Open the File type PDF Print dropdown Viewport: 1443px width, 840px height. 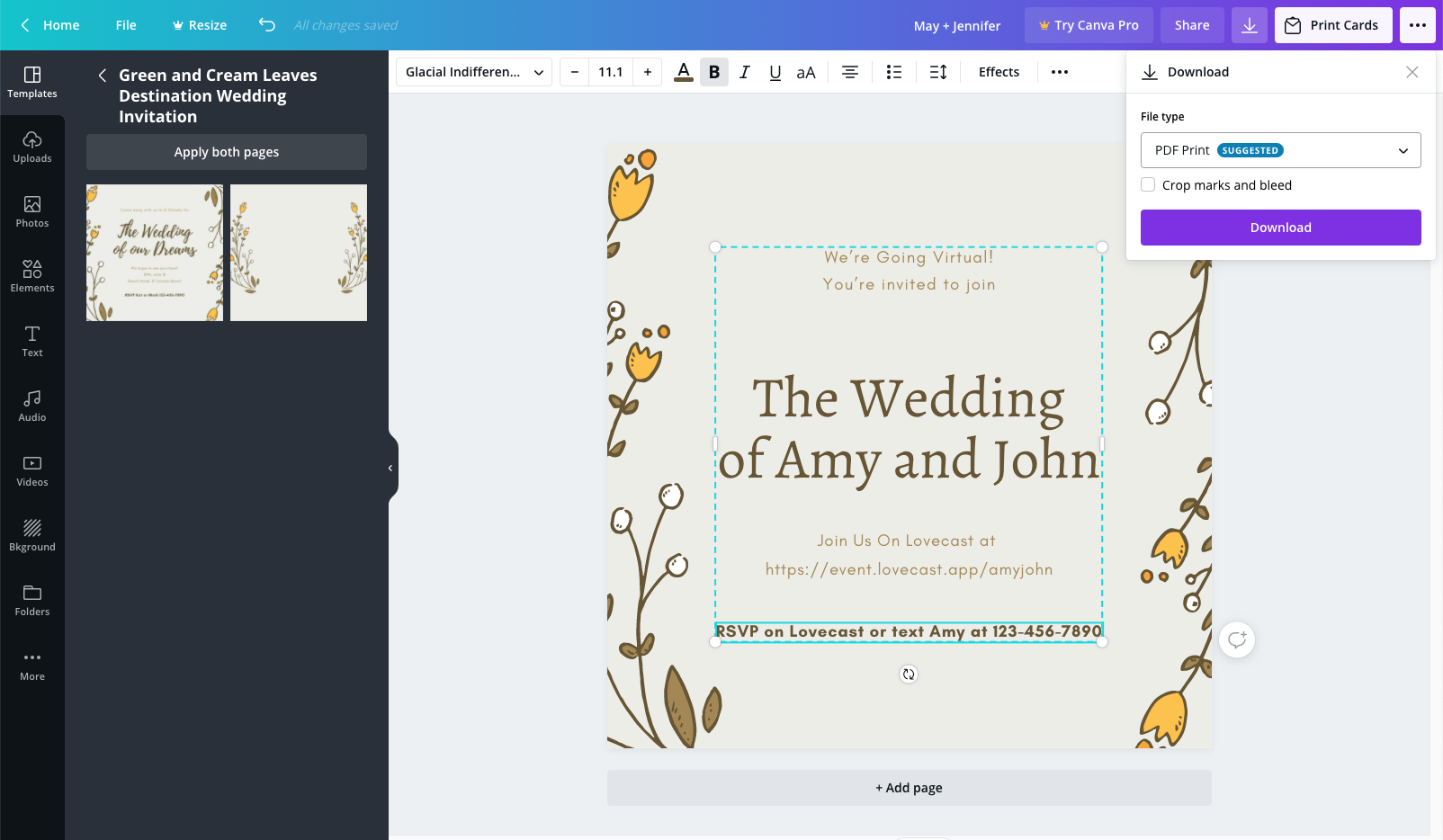1281,150
